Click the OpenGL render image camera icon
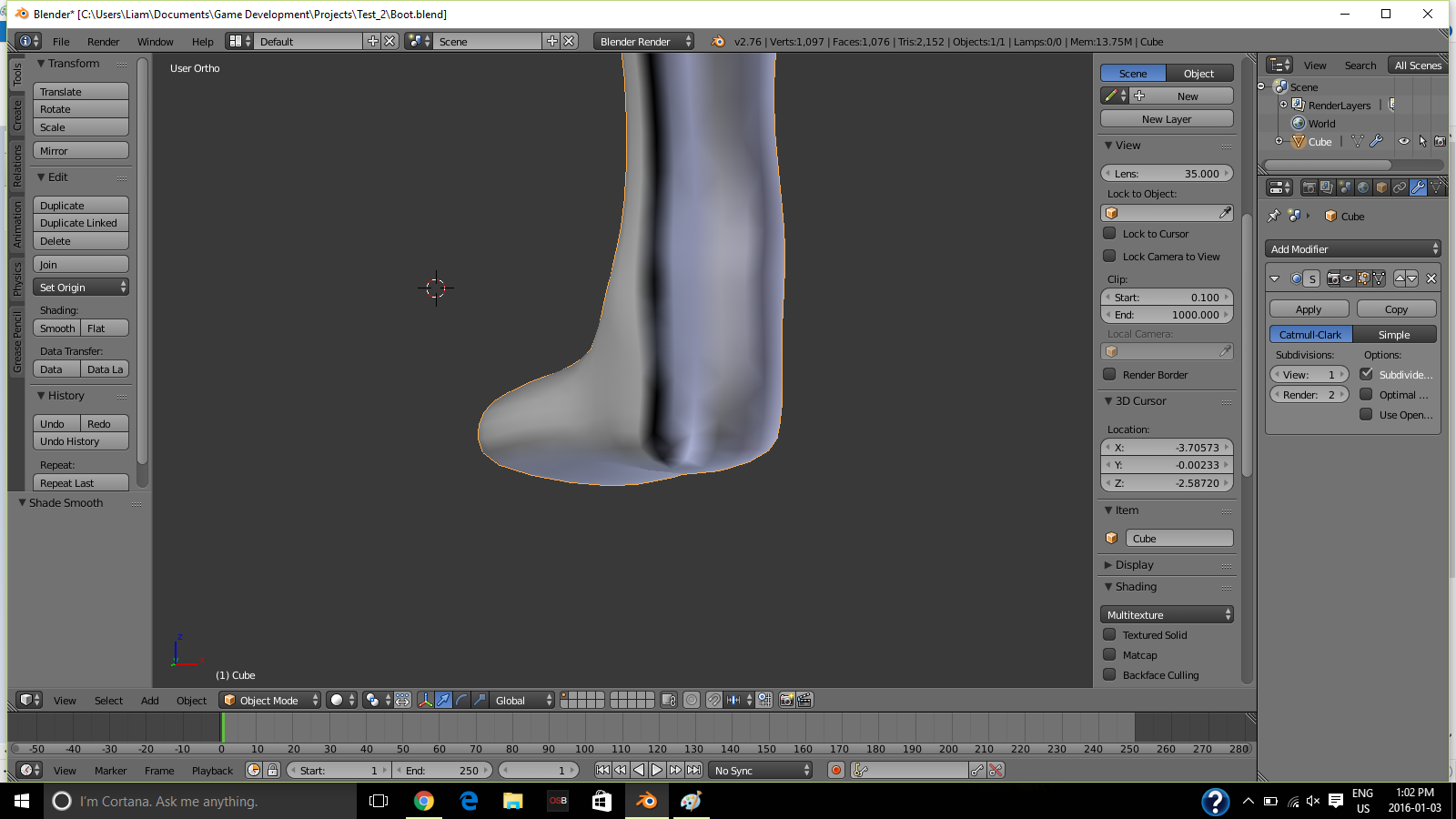The width and height of the screenshot is (1456, 819). [786, 700]
